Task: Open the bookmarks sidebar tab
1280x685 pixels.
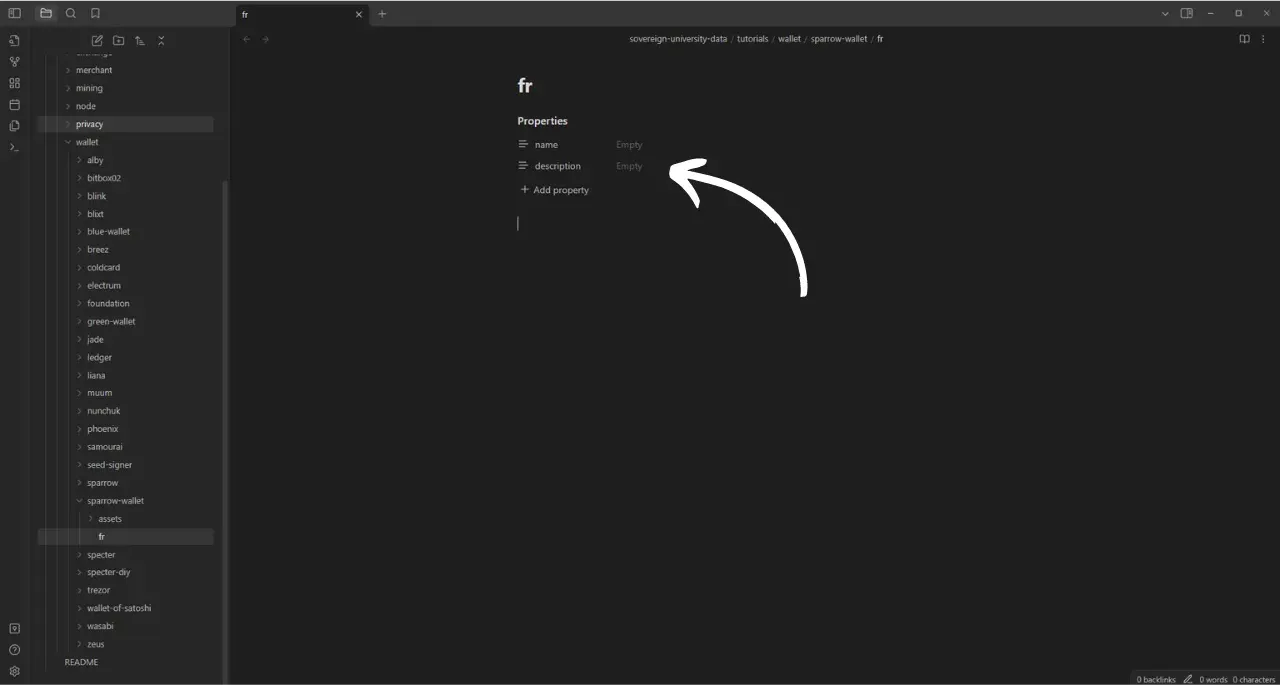Action: point(95,13)
